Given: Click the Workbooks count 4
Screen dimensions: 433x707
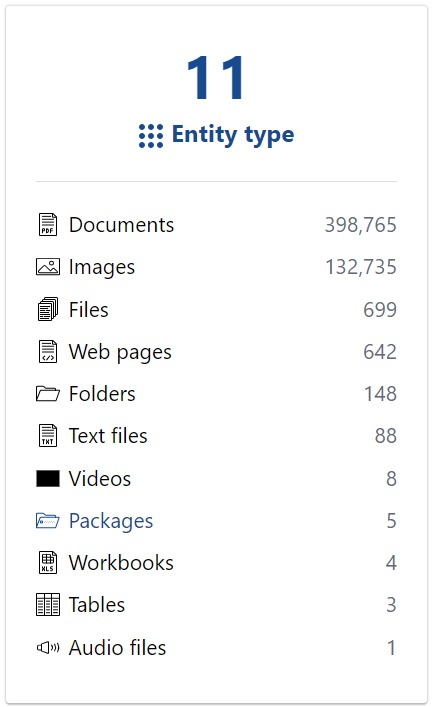Looking at the screenshot, I should (x=391, y=563).
